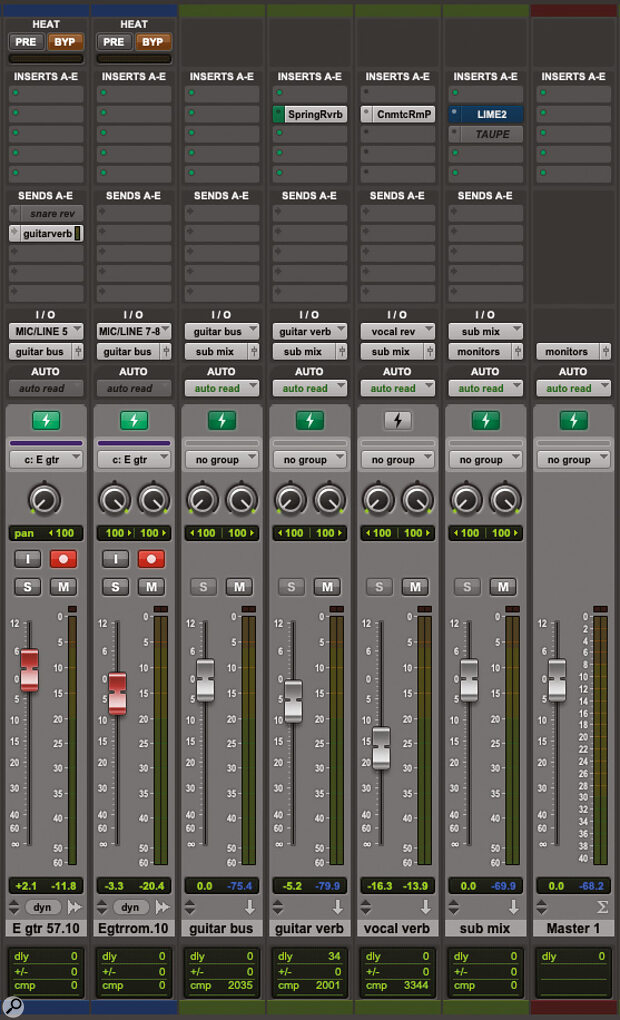Viewport: 620px width, 1020px height.
Task: Click guitar verb aux track type arrow icon
Action: click(x=338, y=907)
